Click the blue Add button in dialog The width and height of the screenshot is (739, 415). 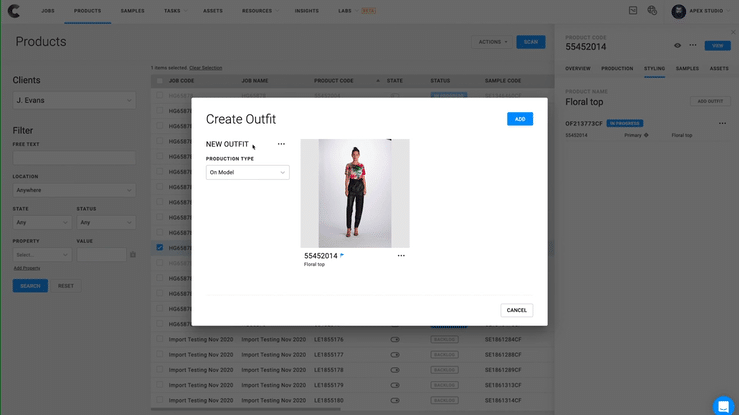click(x=519, y=119)
